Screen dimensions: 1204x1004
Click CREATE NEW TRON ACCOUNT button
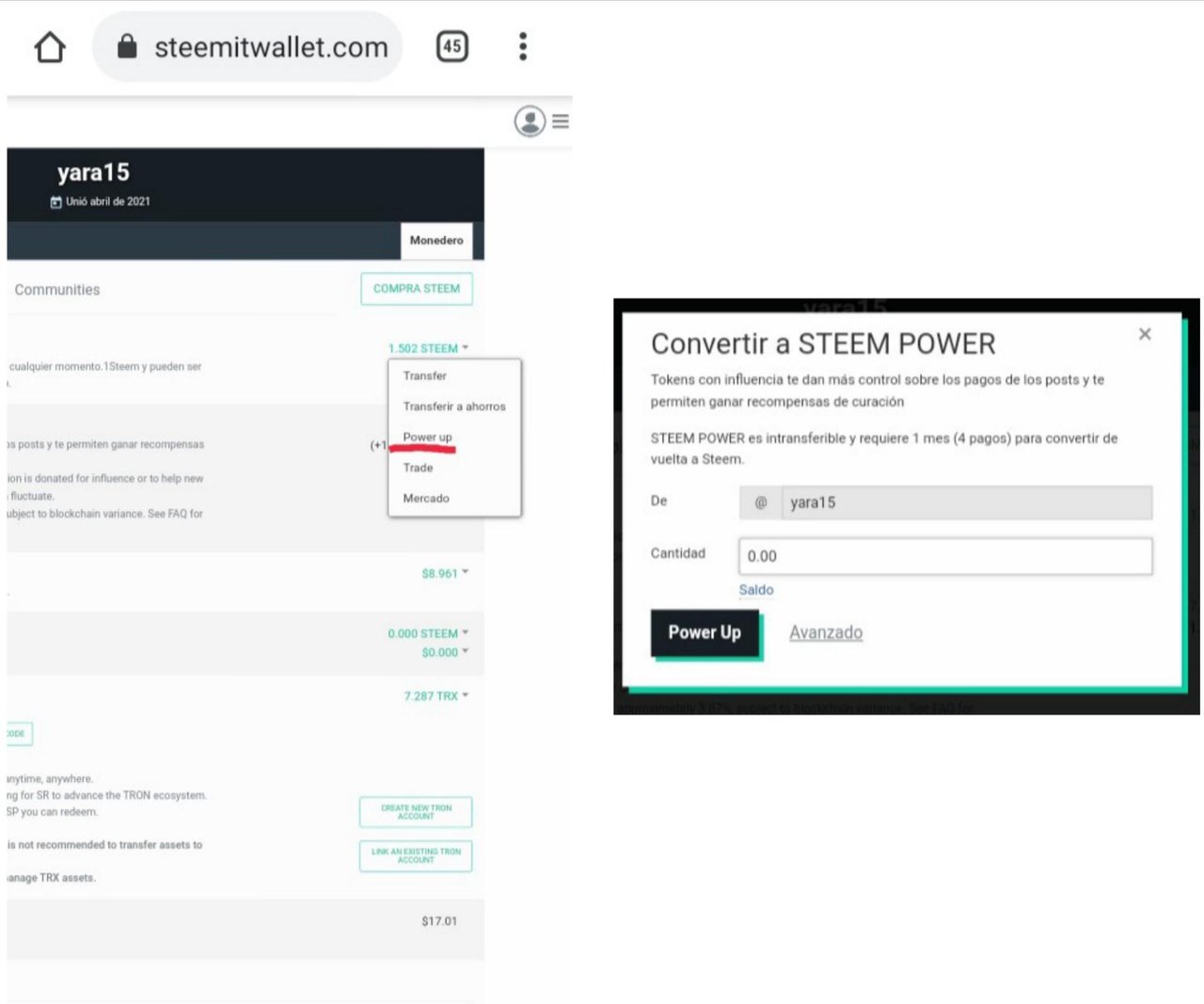click(x=416, y=812)
